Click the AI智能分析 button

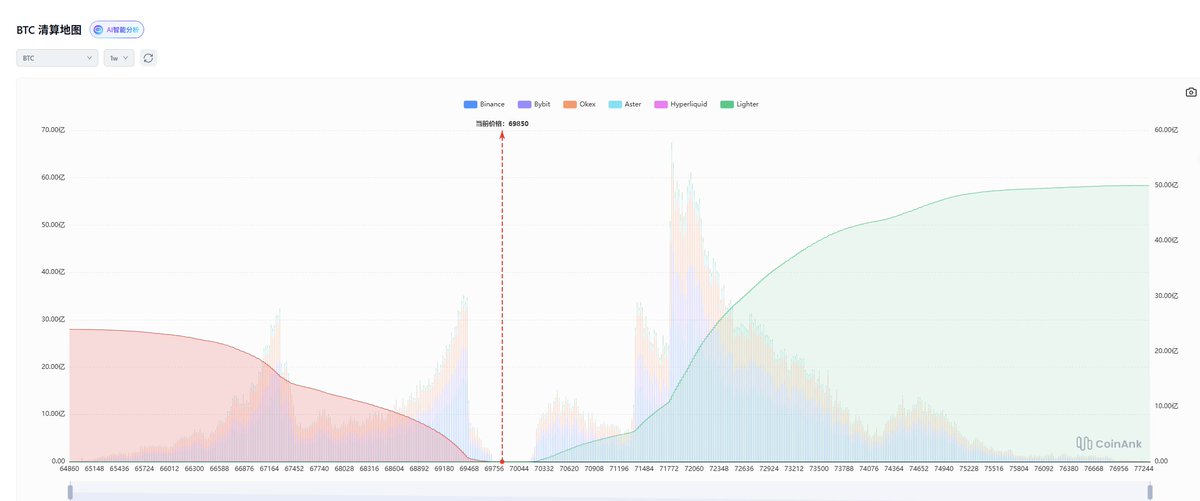(117, 30)
